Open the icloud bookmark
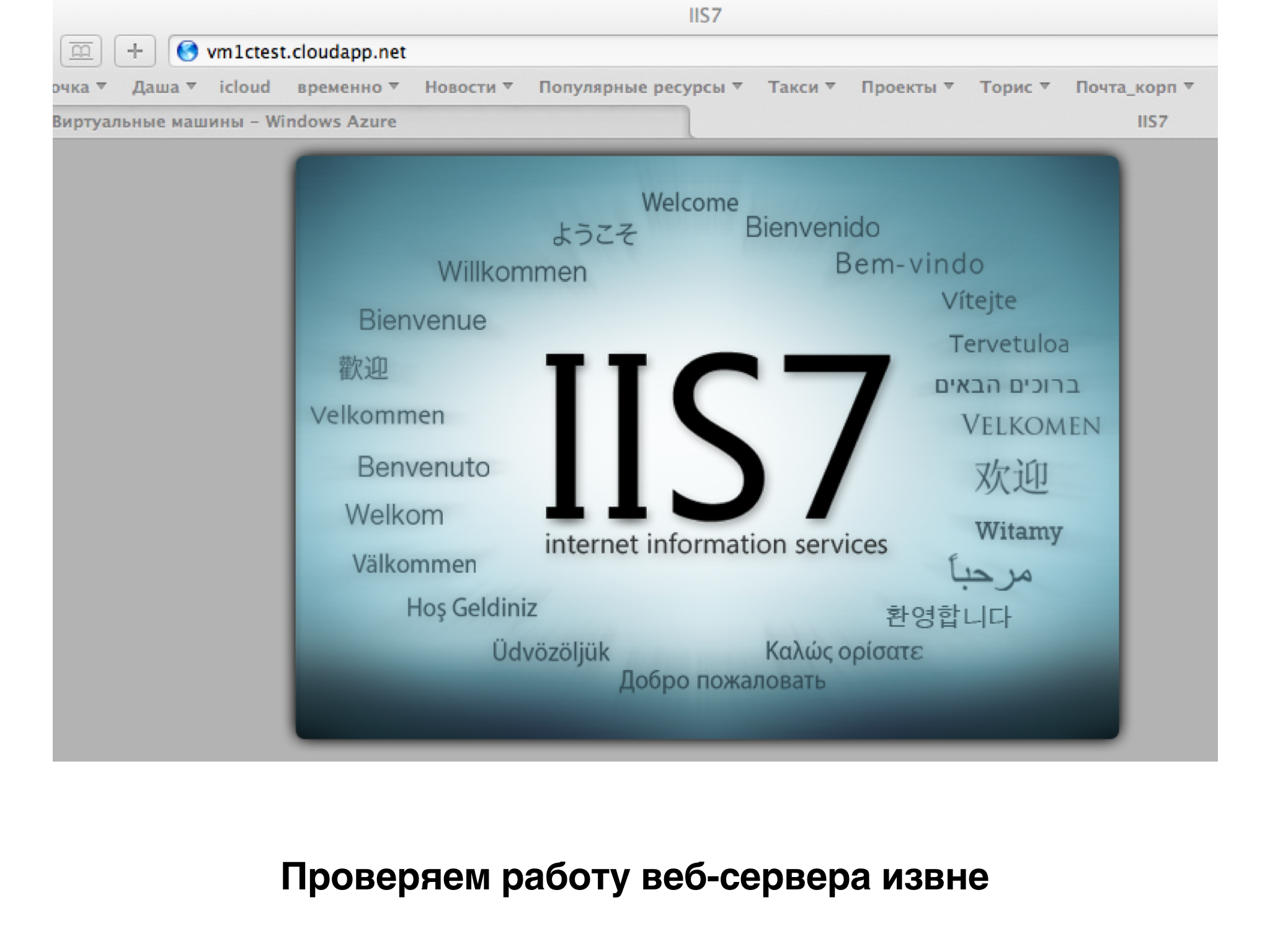This screenshot has height=952, width=1270. coord(244,87)
